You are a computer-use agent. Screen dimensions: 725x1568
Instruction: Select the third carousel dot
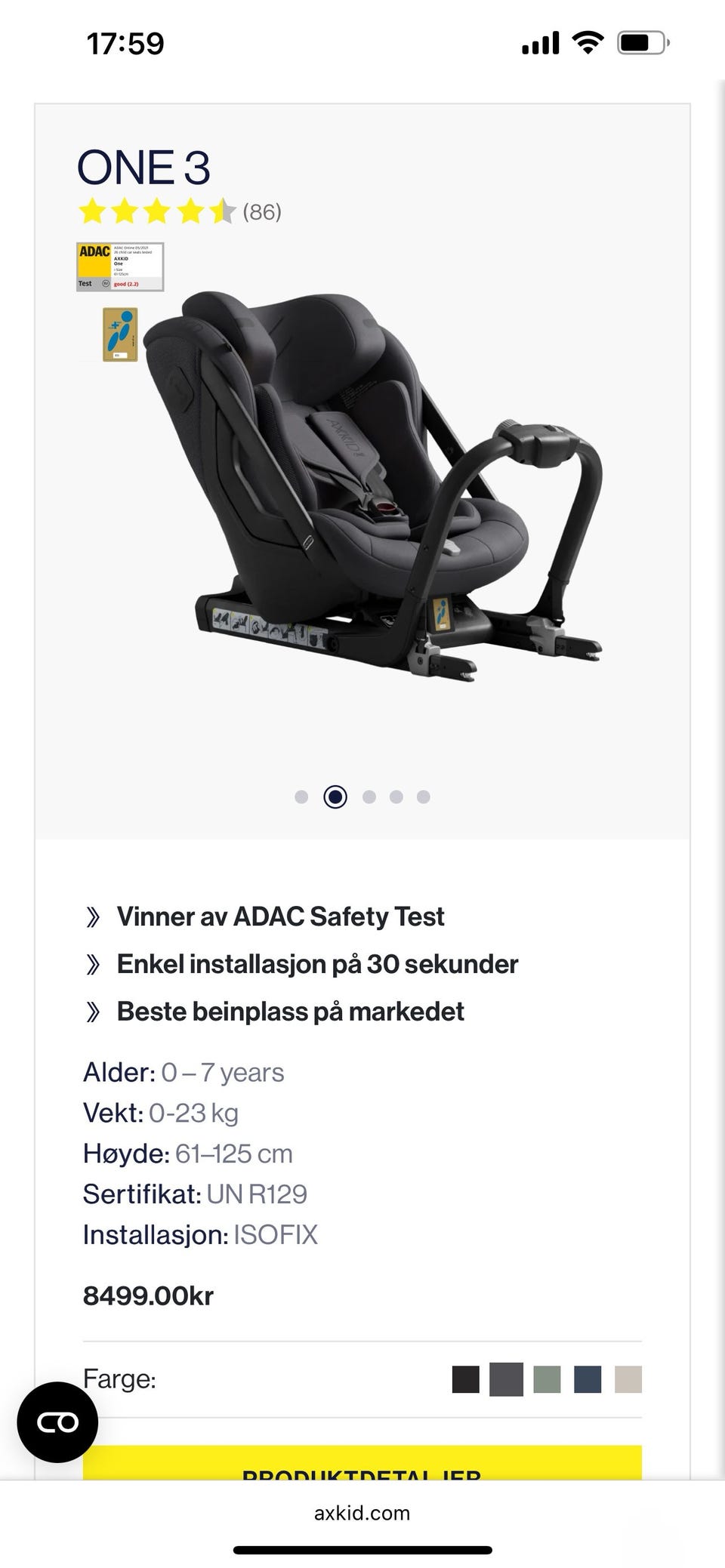click(369, 796)
